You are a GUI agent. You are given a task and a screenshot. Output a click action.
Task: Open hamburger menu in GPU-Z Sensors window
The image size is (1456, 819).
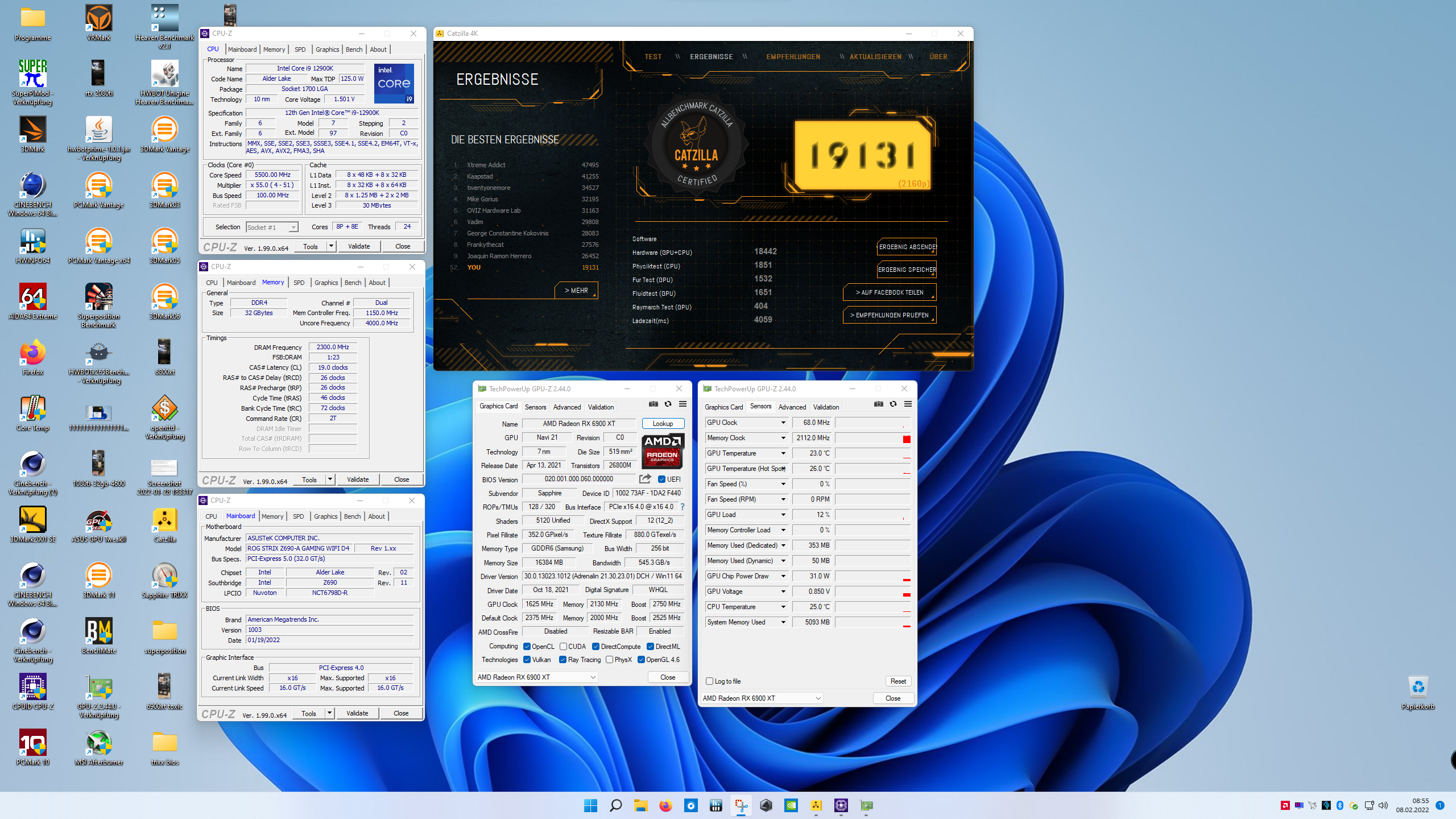[908, 404]
